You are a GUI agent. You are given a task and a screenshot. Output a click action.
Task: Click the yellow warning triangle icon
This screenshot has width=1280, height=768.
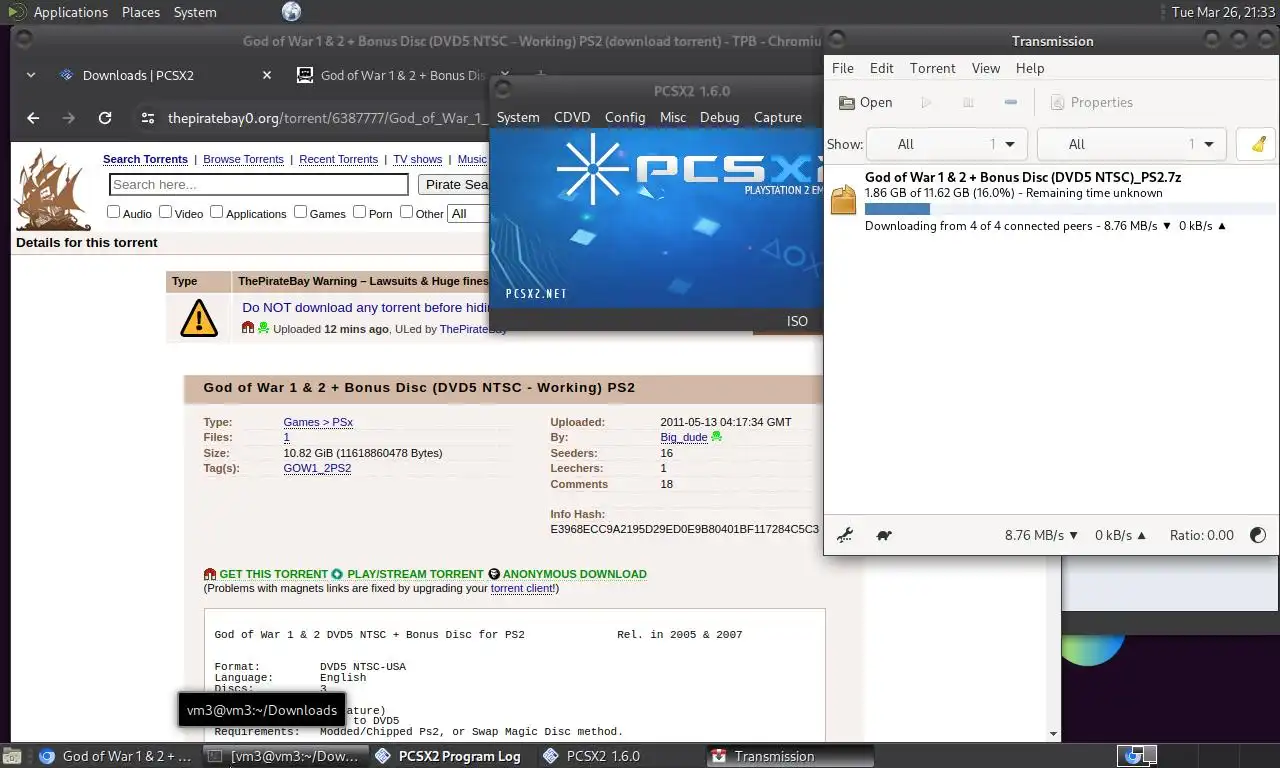(x=199, y=318)
